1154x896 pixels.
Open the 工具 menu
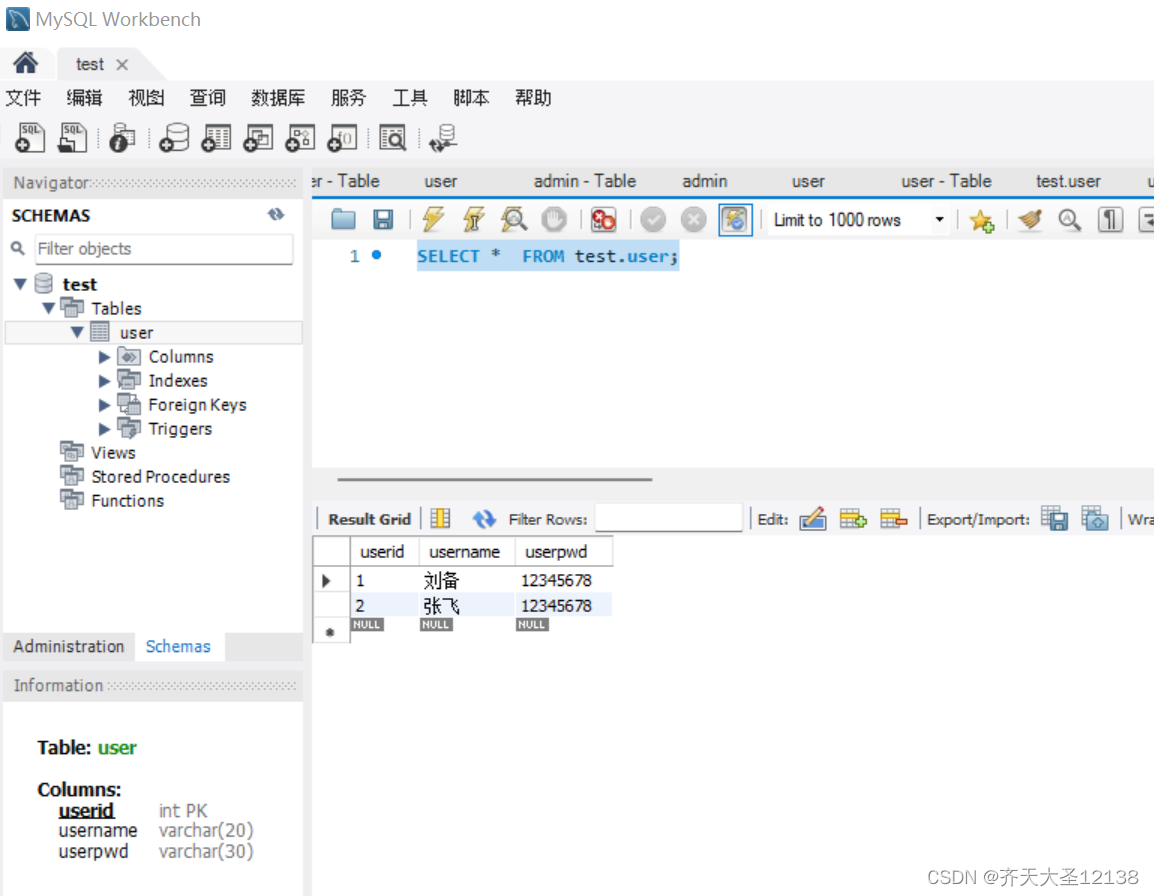point(410,98)
